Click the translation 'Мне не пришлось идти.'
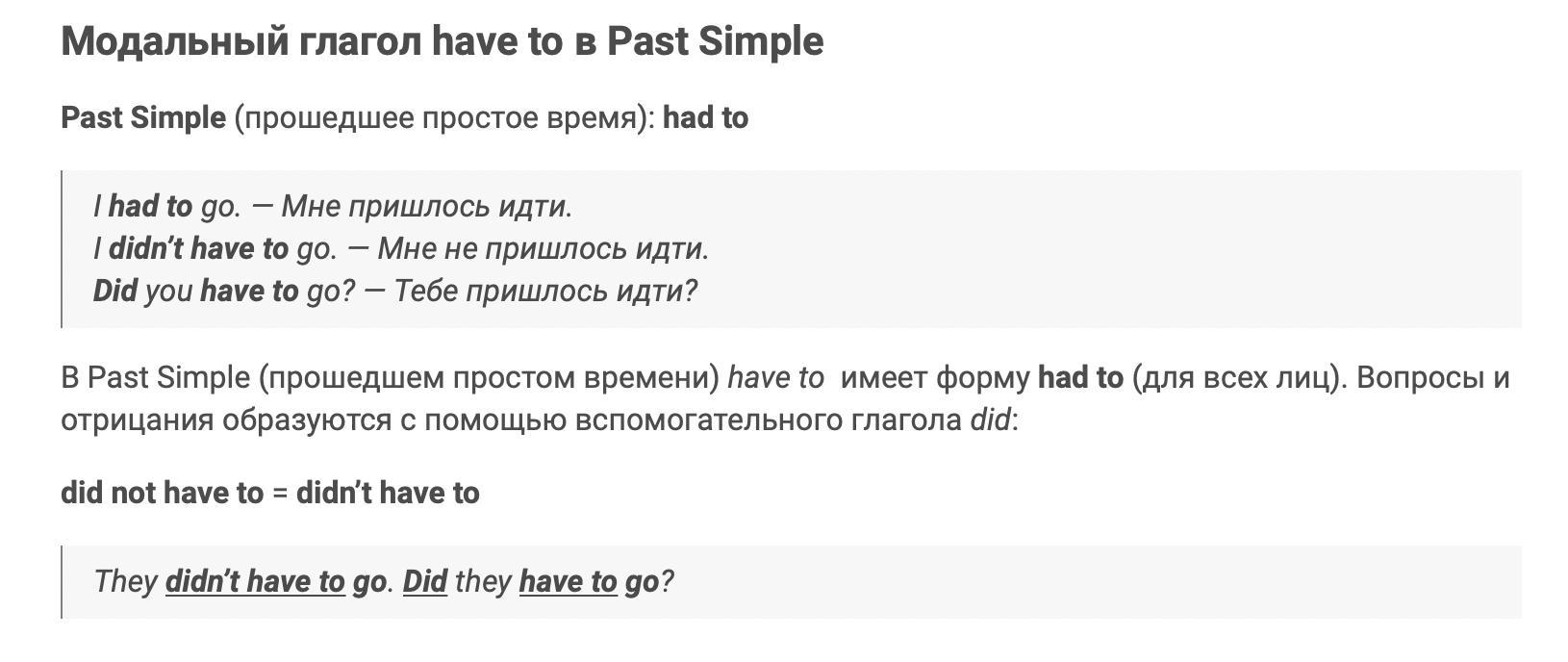 (x=544, y=248)
